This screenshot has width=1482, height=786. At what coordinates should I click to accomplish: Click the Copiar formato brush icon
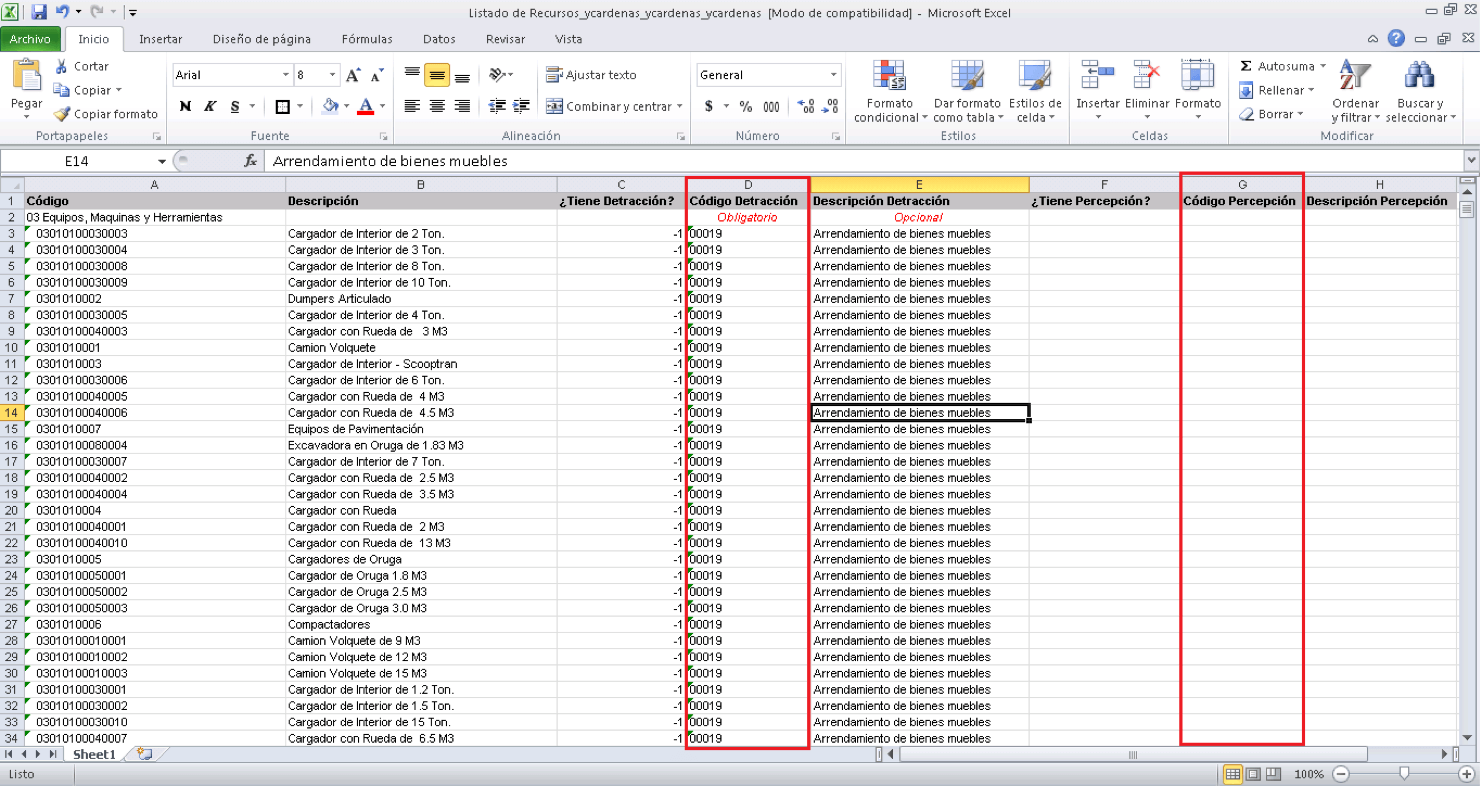pos(62,114)
